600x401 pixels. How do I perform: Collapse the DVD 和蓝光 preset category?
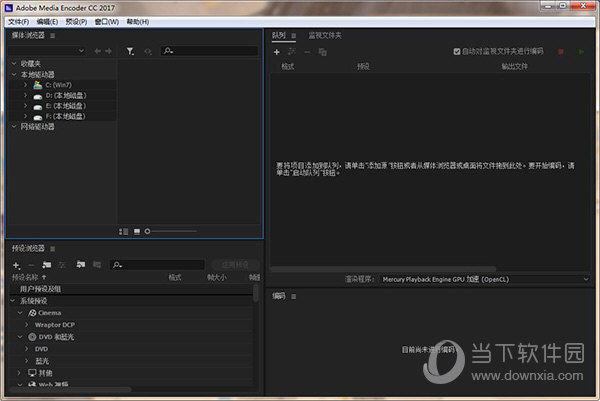pyautogui.click(x=20, y=337)
